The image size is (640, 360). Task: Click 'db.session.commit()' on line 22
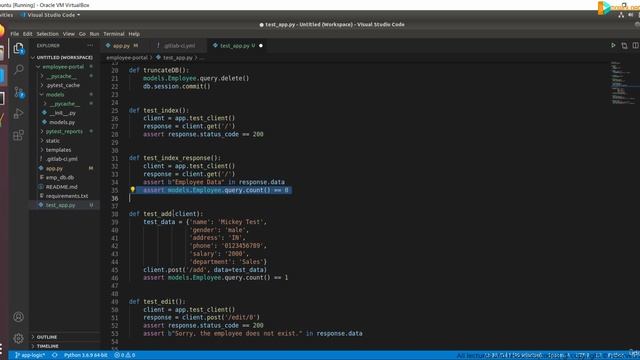177,87
